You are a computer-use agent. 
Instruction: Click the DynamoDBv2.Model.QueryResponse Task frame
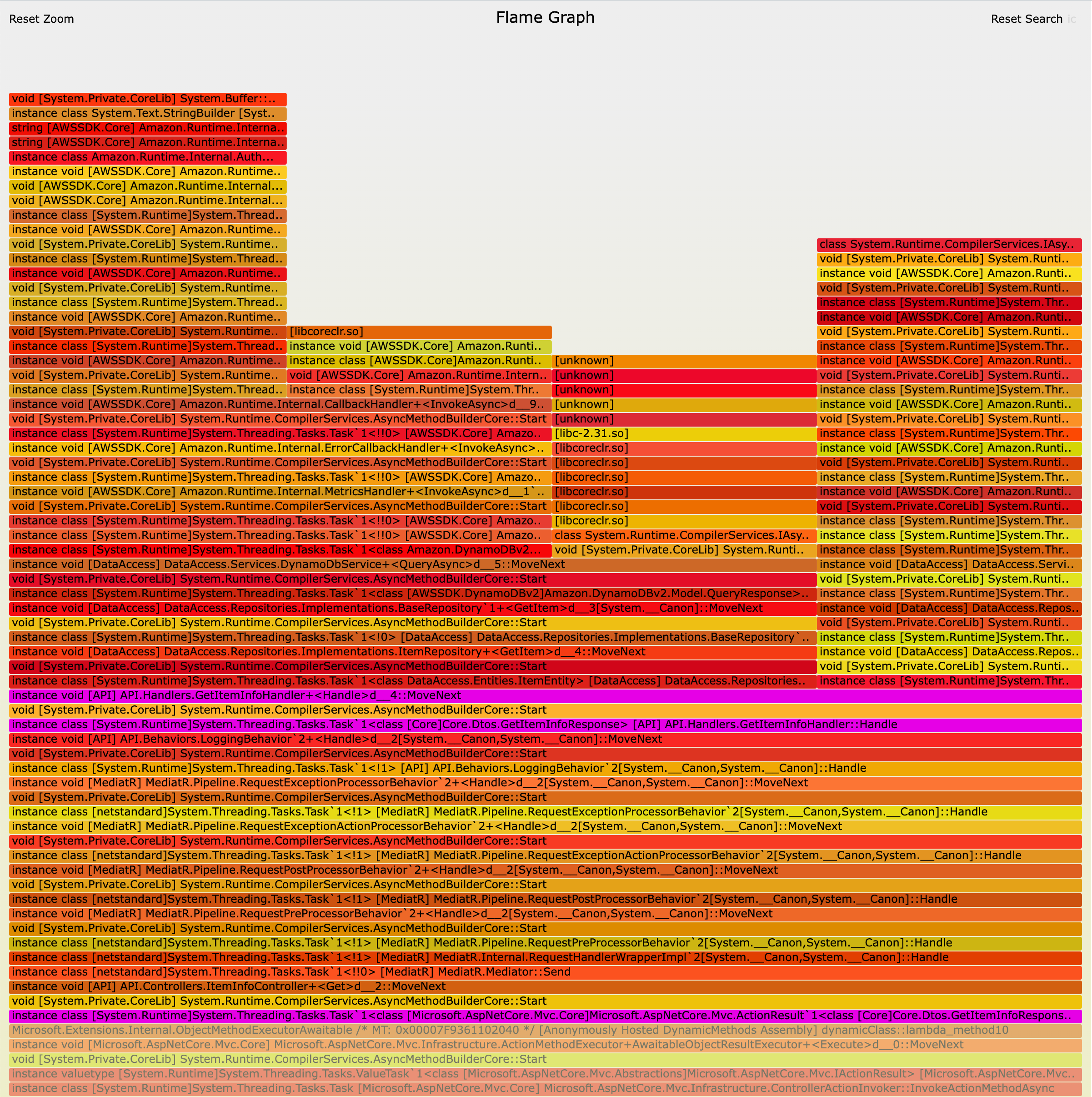pos(413,594)
